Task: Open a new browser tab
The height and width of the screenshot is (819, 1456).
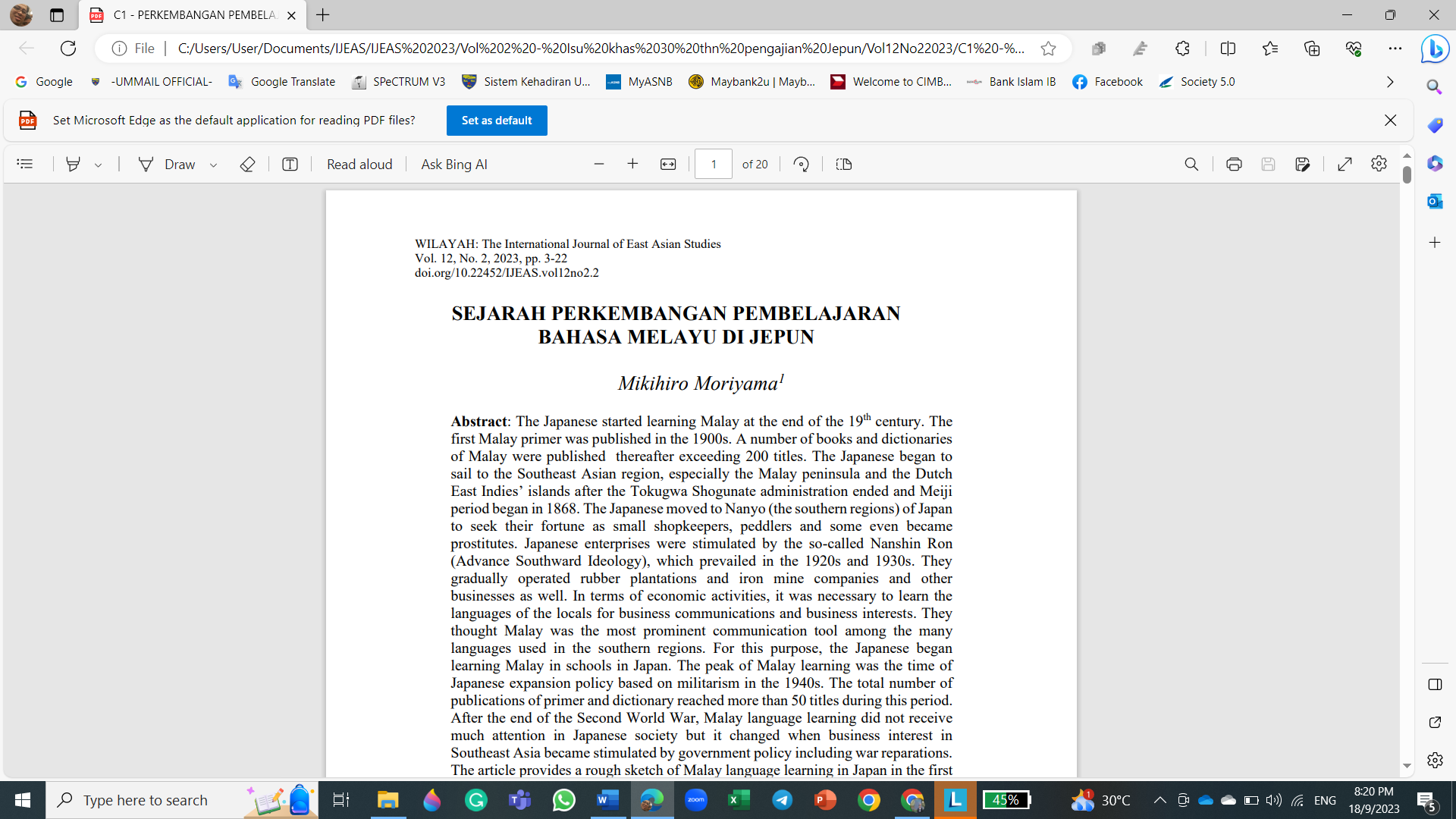Action: (323, 15)
